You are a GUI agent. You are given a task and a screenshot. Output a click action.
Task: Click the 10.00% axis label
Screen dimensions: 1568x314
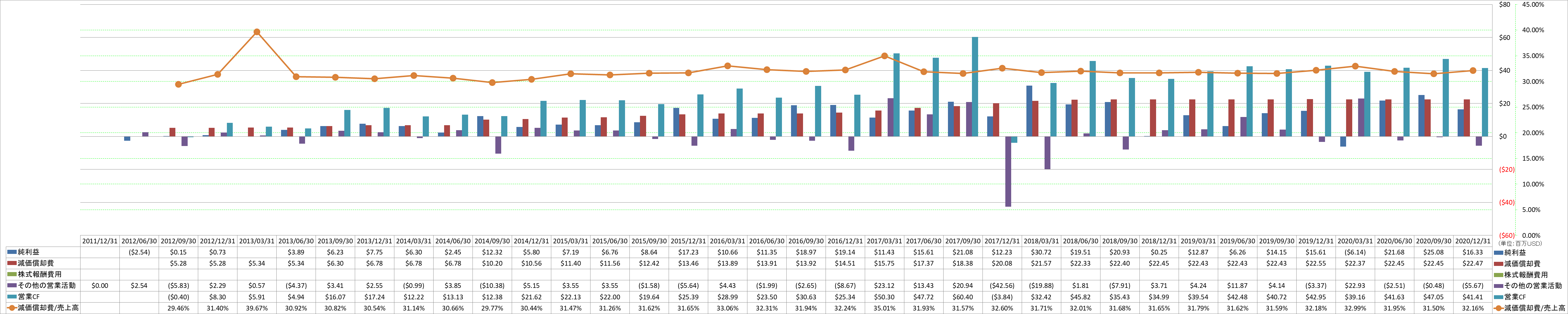[1533, 184]
